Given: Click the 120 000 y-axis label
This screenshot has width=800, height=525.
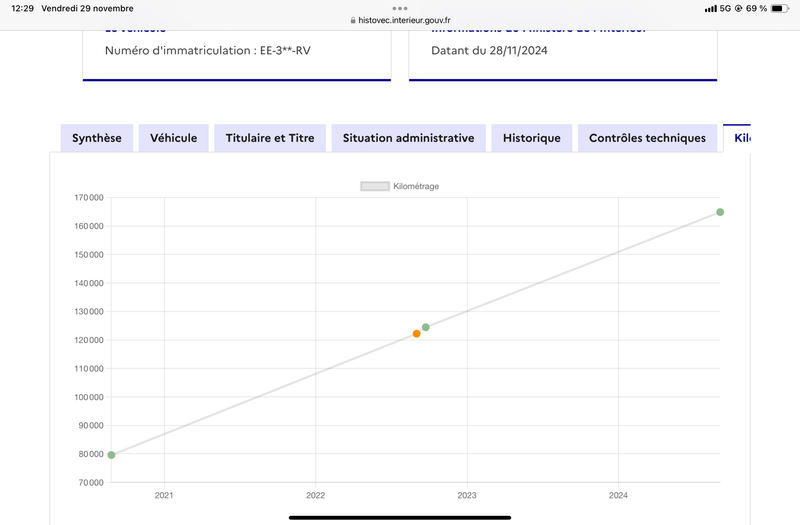Looking at the screenshot, I should (89, 340).
